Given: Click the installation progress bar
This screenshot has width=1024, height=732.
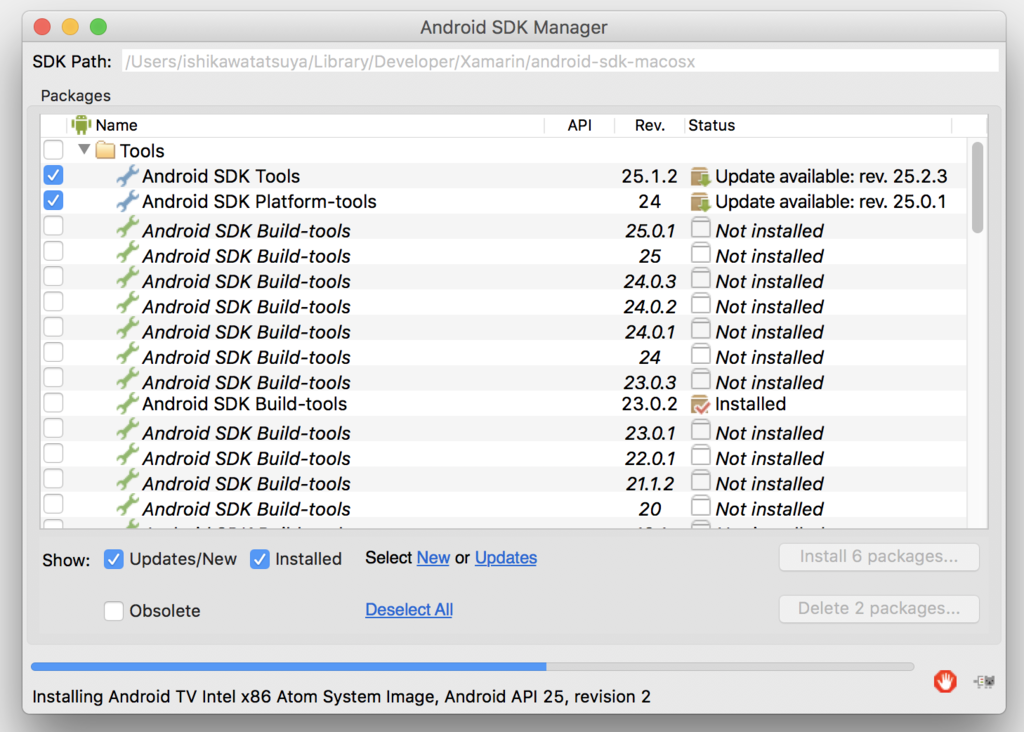Looking at the screenshot, I should tap(472, 666).
